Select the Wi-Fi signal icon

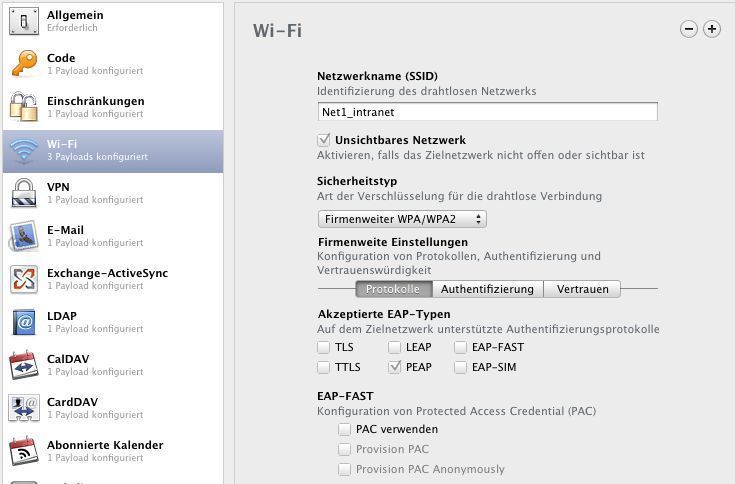[x=24, y=151]
